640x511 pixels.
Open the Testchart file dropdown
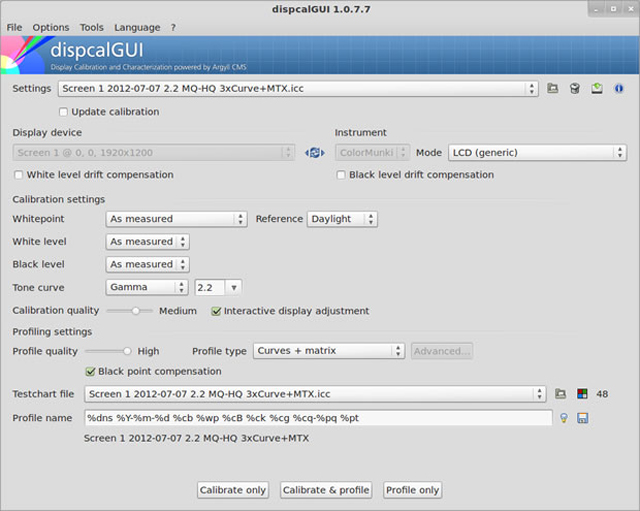pyautogui.click(x=315, y=394)
